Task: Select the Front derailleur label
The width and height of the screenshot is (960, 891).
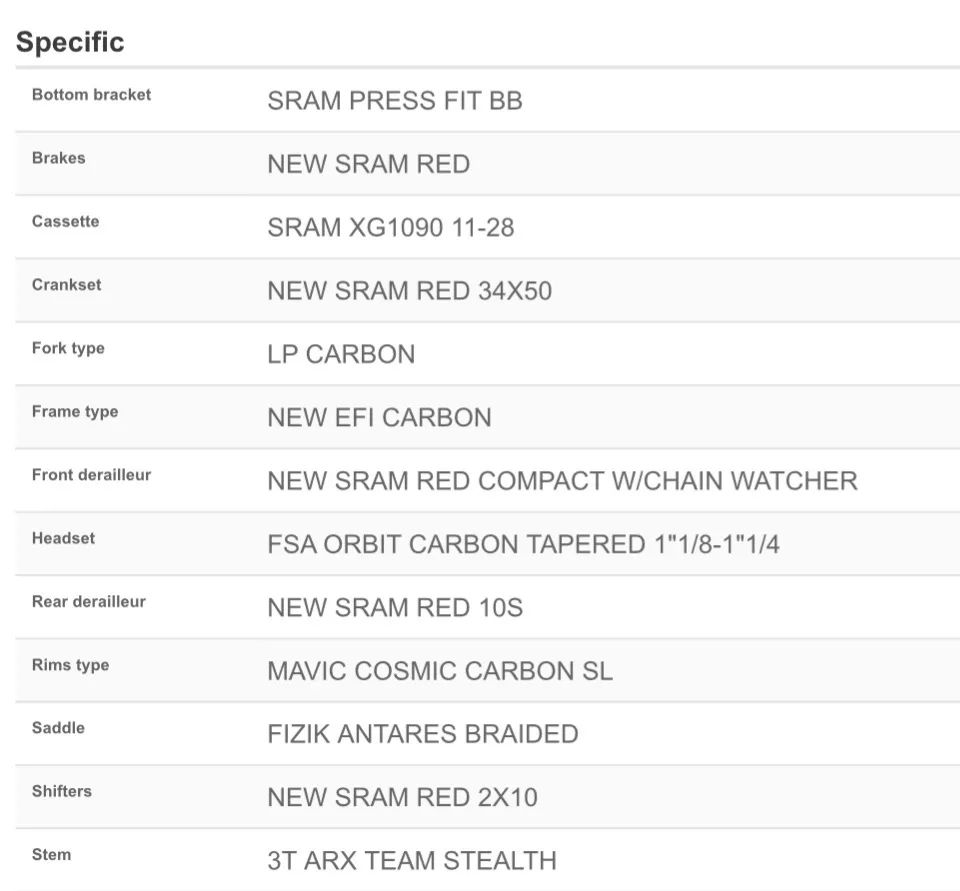Action: 91,475
